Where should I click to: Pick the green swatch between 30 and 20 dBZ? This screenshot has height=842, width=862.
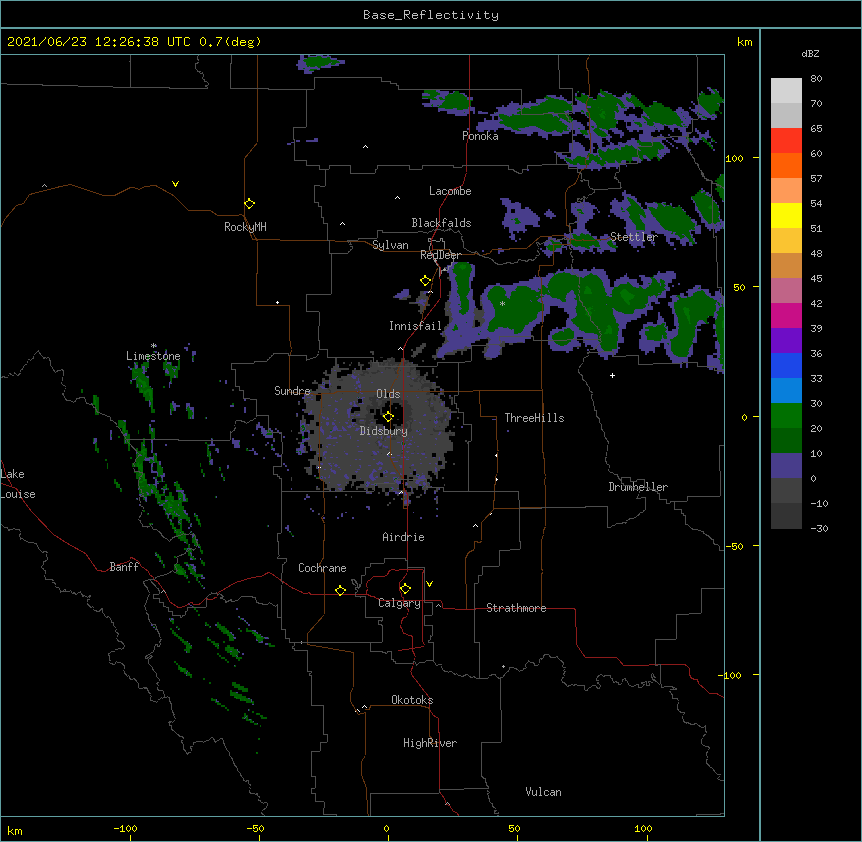pyautogui.click(x=786, y=416)
